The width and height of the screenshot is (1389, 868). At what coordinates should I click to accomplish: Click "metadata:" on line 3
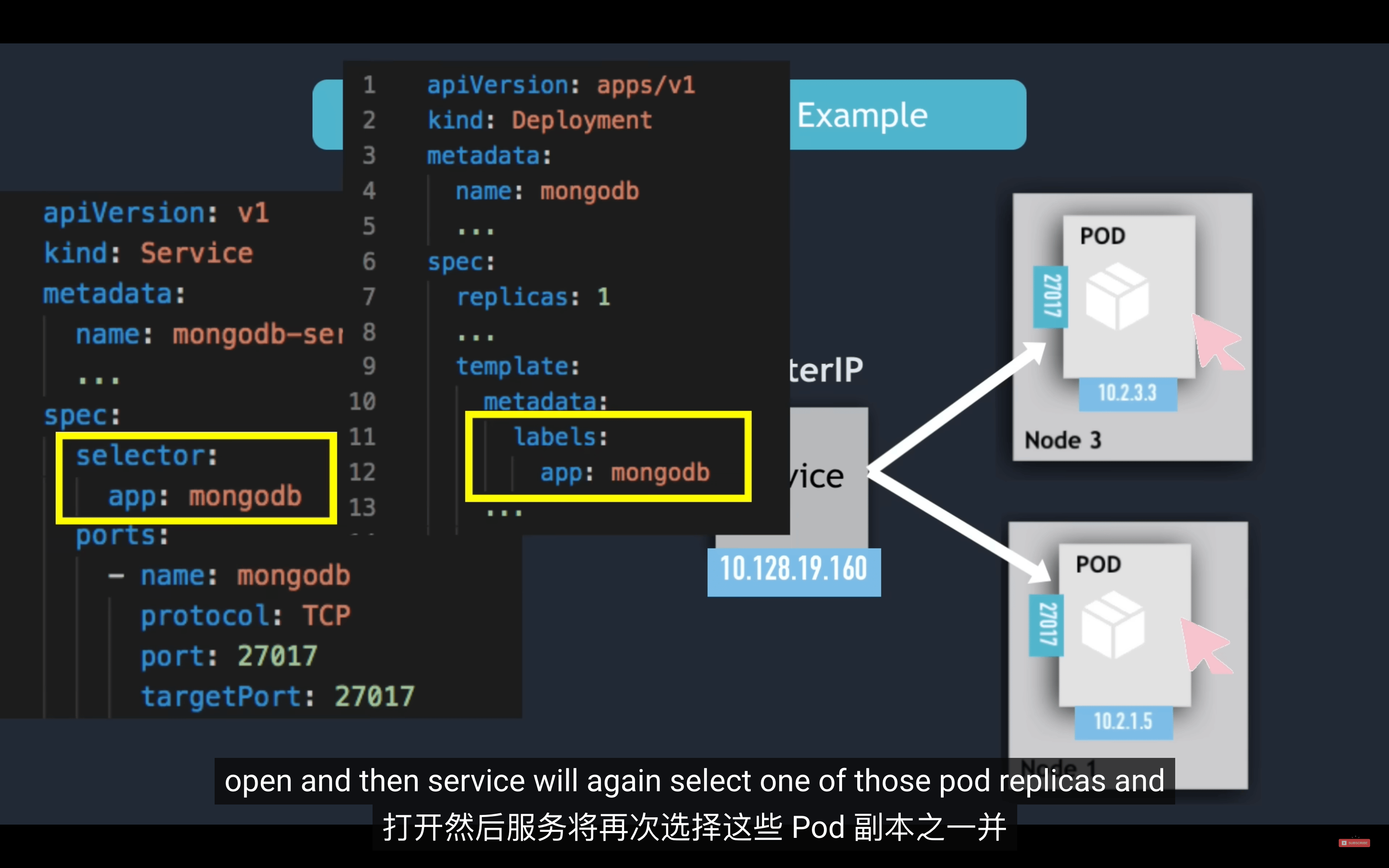(x=489, y=156)
